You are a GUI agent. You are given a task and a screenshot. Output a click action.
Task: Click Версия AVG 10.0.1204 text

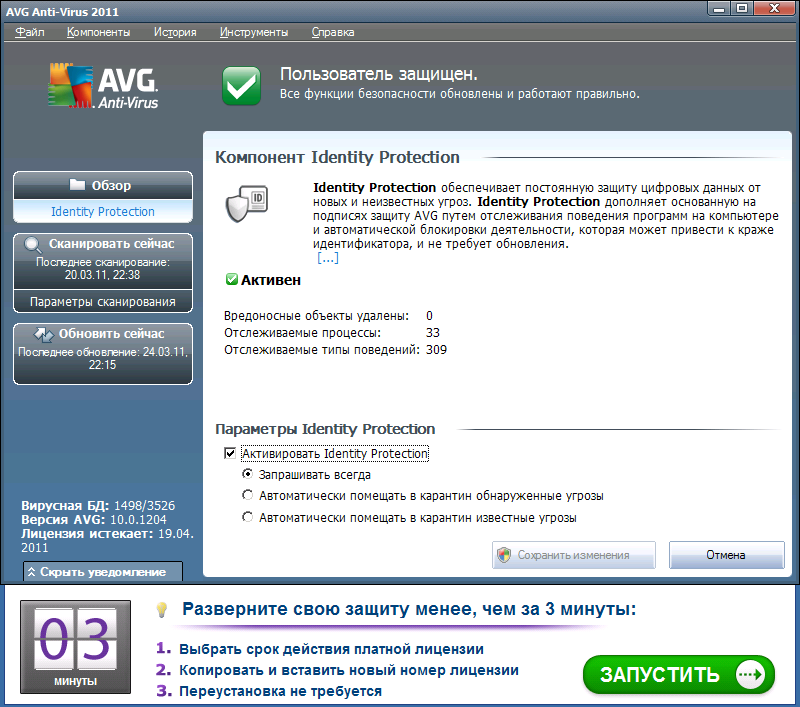tap(94, 519)
